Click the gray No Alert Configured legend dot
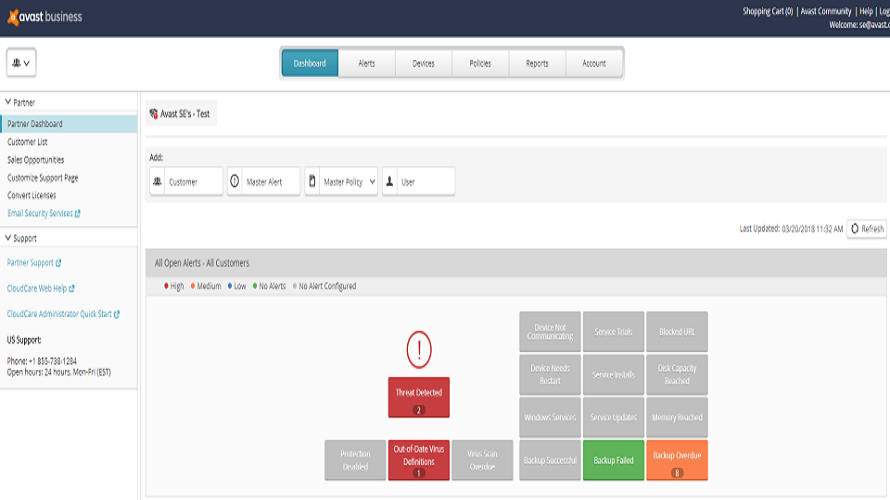This screenshot has width=890, height=500. 295,286
